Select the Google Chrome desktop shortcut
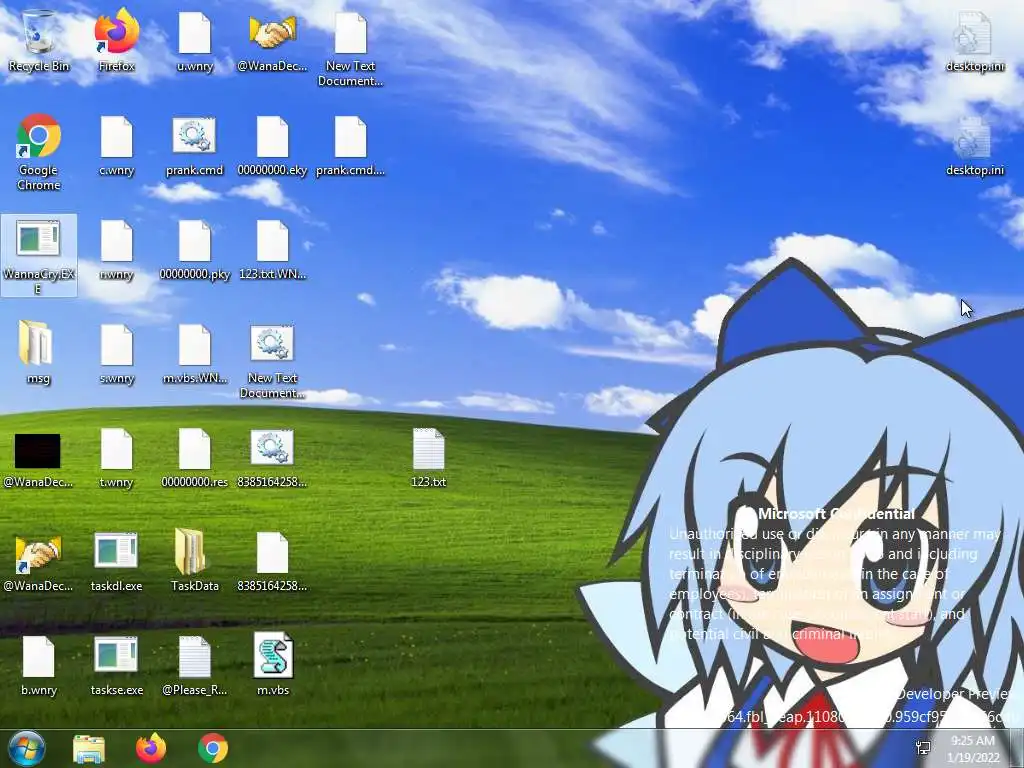 point(39,152)
